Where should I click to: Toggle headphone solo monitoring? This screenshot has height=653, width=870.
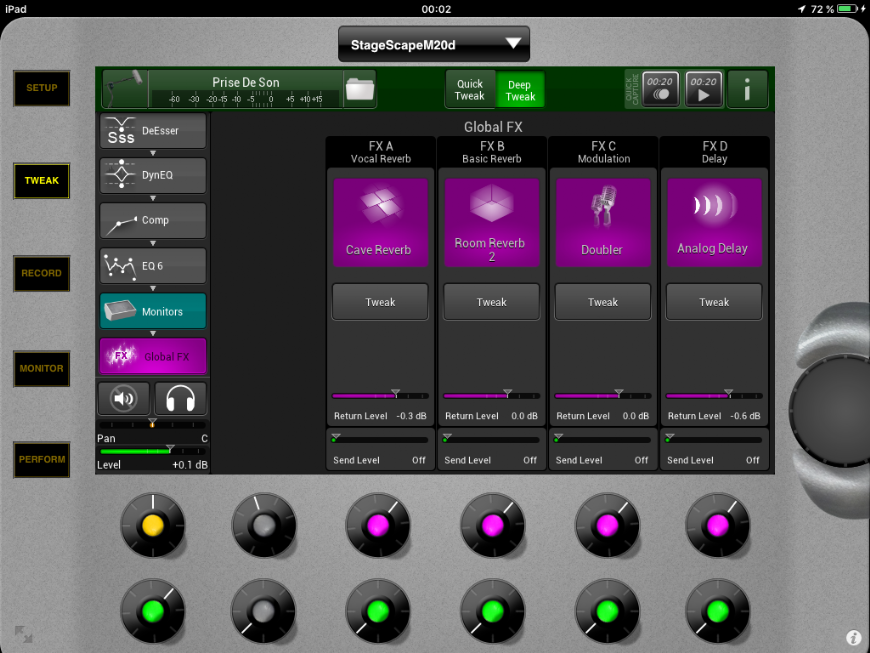click(x=180, y=399)
